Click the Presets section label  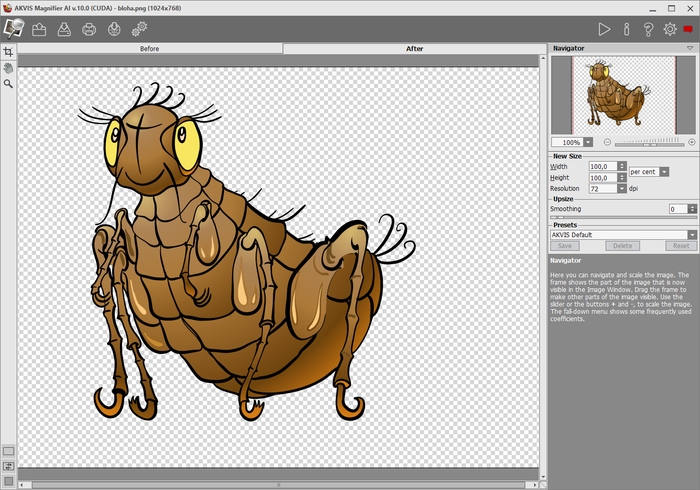(565, 225)
